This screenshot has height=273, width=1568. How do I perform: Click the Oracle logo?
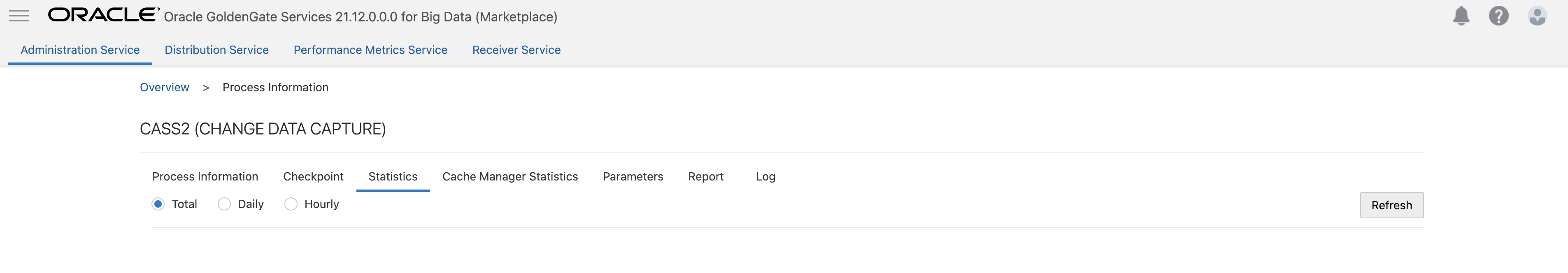click(103, 15)
